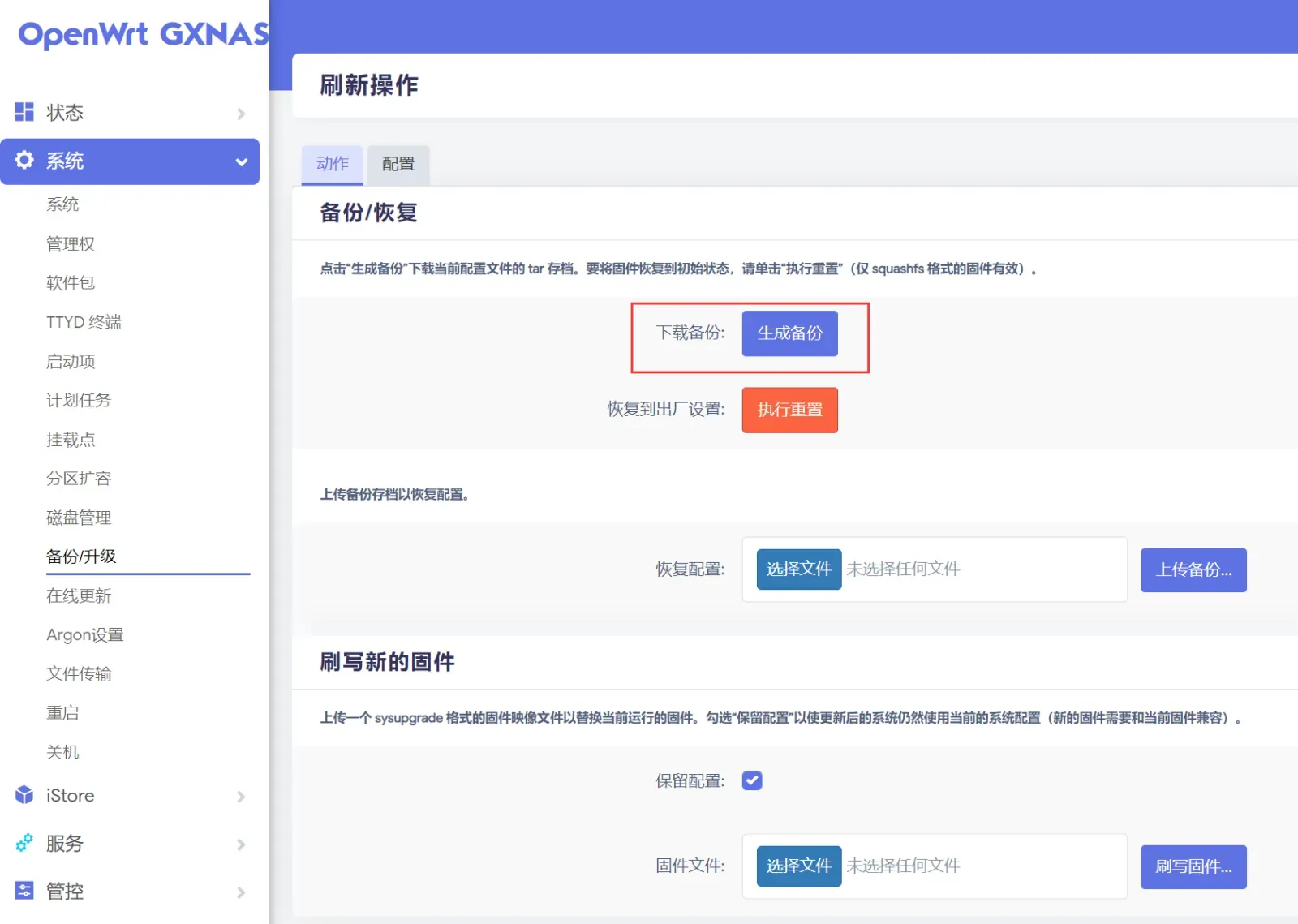Click the 上传备份 button

point(1193,570)
